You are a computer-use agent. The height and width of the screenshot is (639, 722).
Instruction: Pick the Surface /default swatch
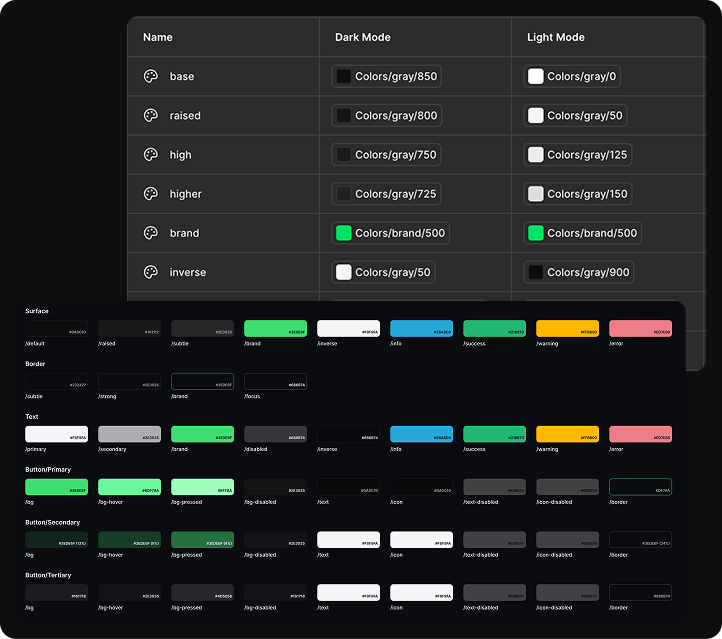56,329
